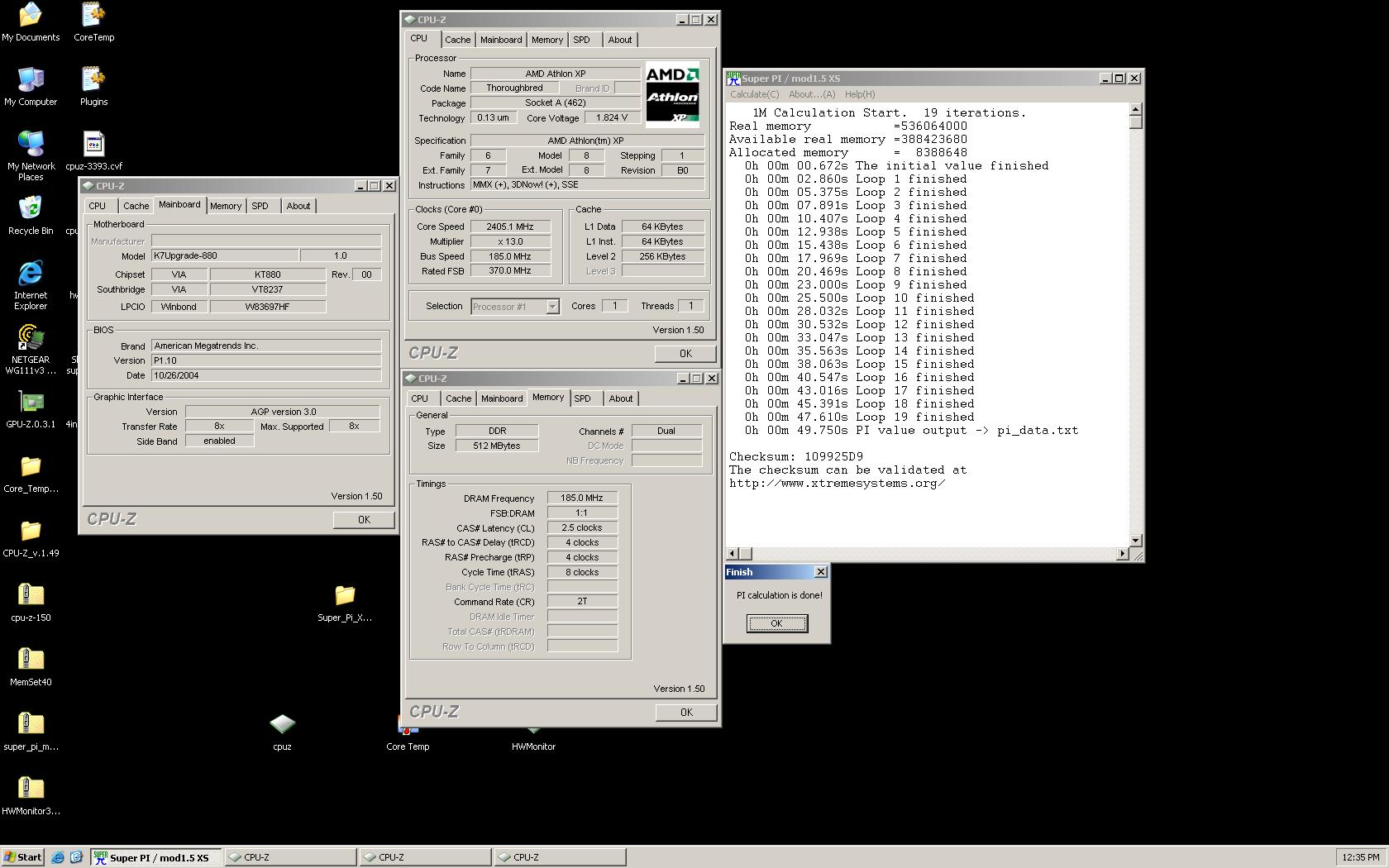Open the CoreTemp desktop shortcut

(x=93, y=21)
